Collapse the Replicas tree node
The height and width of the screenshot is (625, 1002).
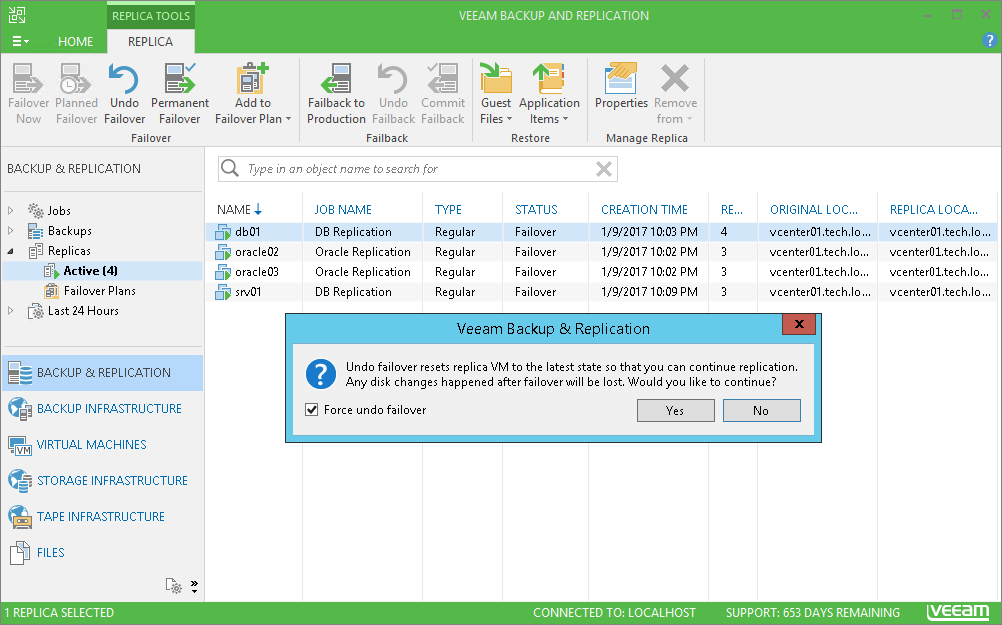[x=10, y=251]
